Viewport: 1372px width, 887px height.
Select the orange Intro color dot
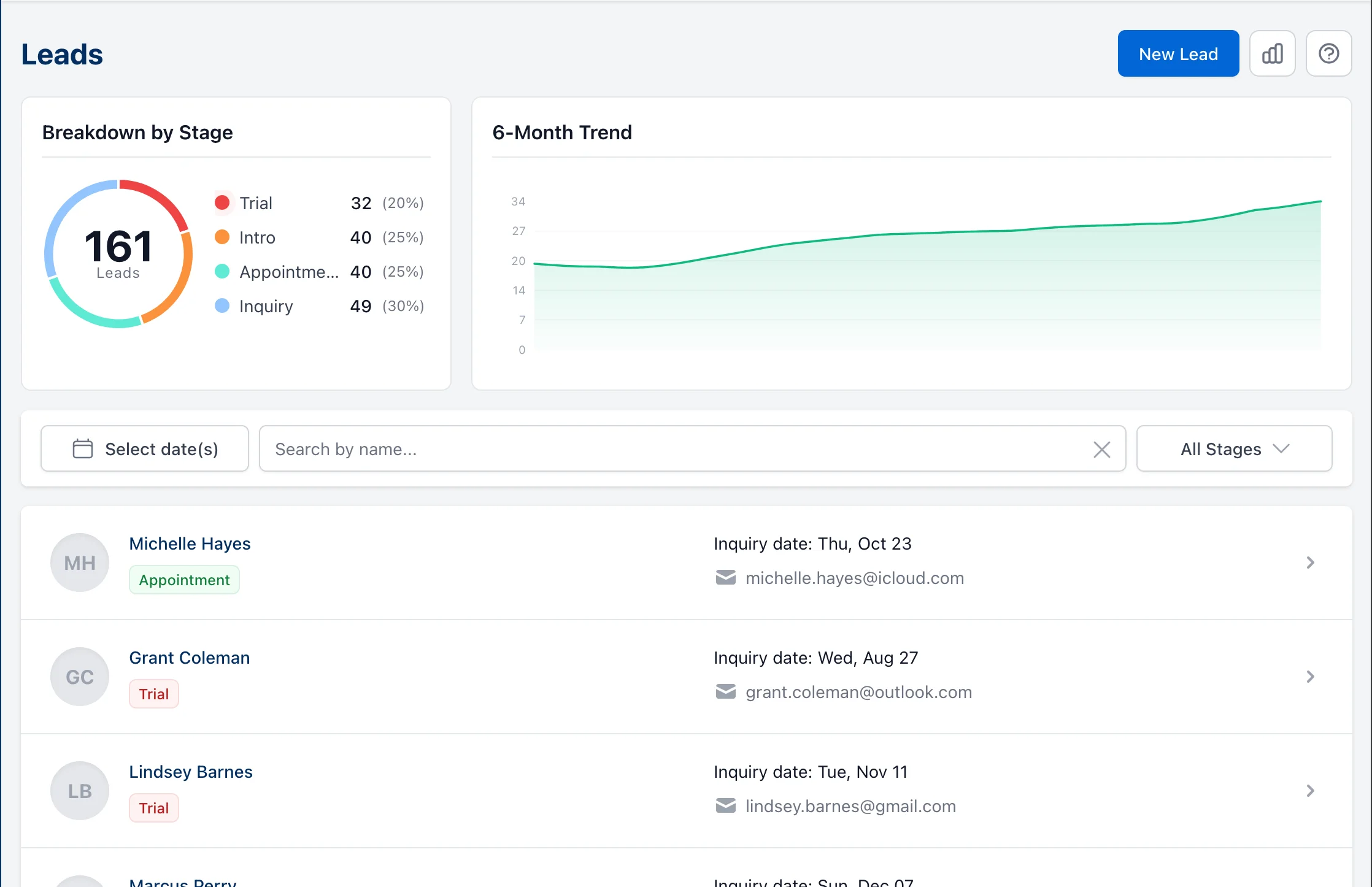(x=222, y=237)
